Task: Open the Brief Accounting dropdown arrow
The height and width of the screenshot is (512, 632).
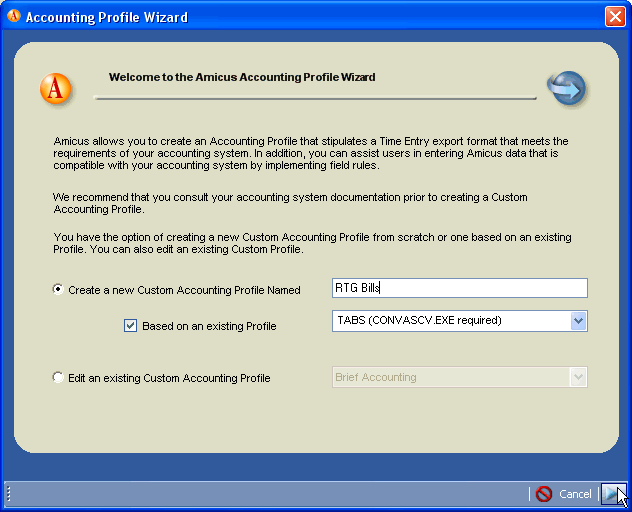Action: click(578, 377)
